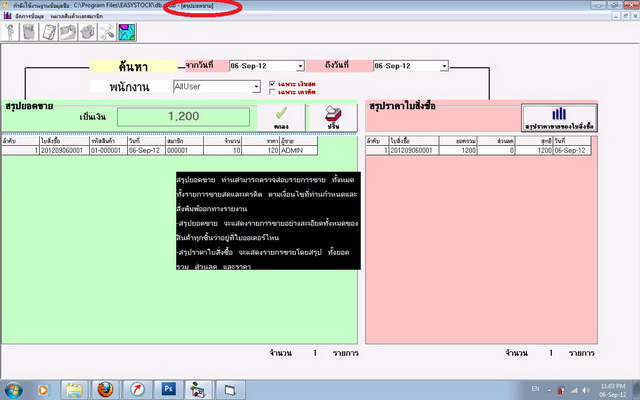
Task: Click the first toolbar icon with the person figure
Action: [10, 32]
